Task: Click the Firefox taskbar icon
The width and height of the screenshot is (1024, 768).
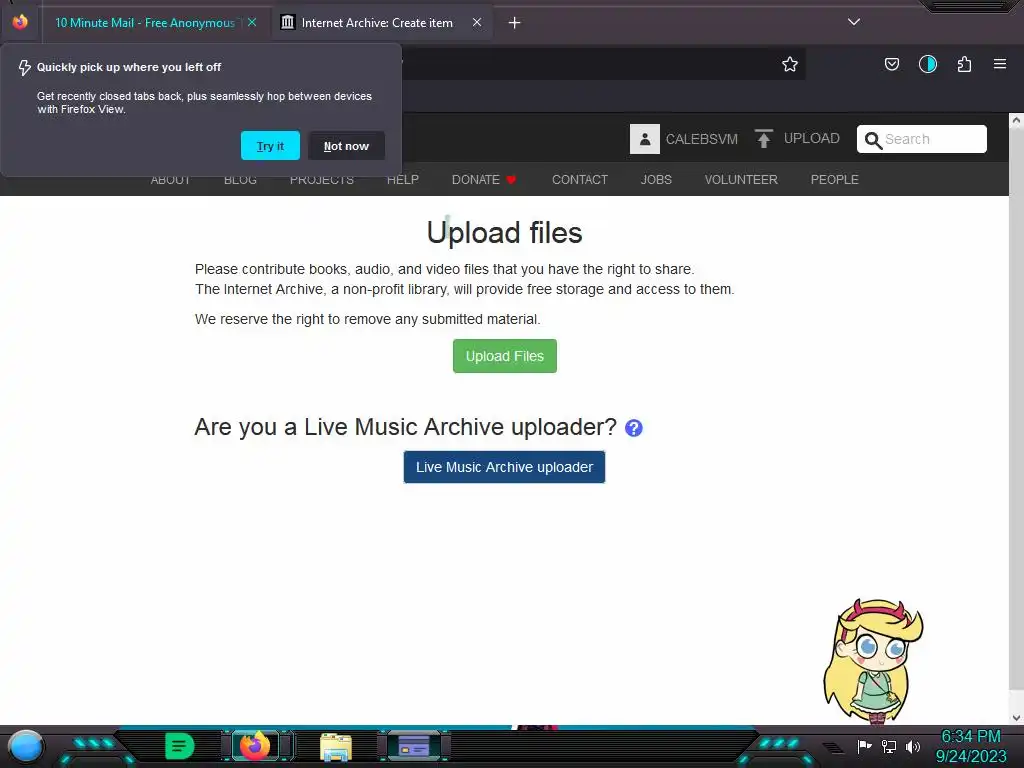Action: (x=255, y=746)
